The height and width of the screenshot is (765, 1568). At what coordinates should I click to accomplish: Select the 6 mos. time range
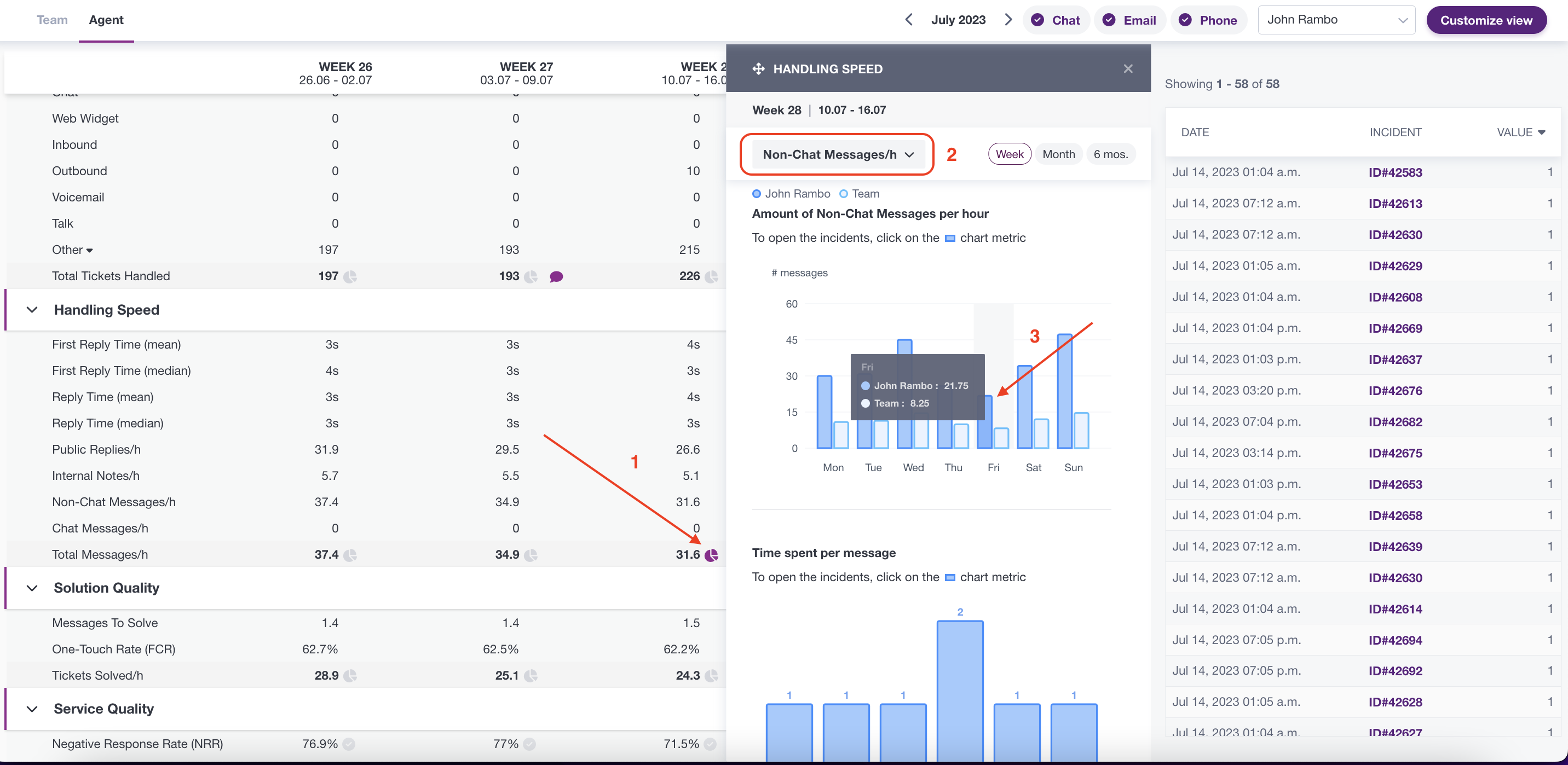click(1111, 154)
